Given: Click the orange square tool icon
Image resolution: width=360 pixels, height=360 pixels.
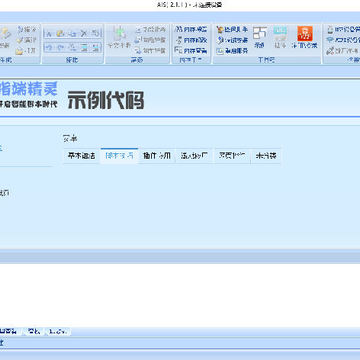Looking at the screenshot, I should [305, 37].
